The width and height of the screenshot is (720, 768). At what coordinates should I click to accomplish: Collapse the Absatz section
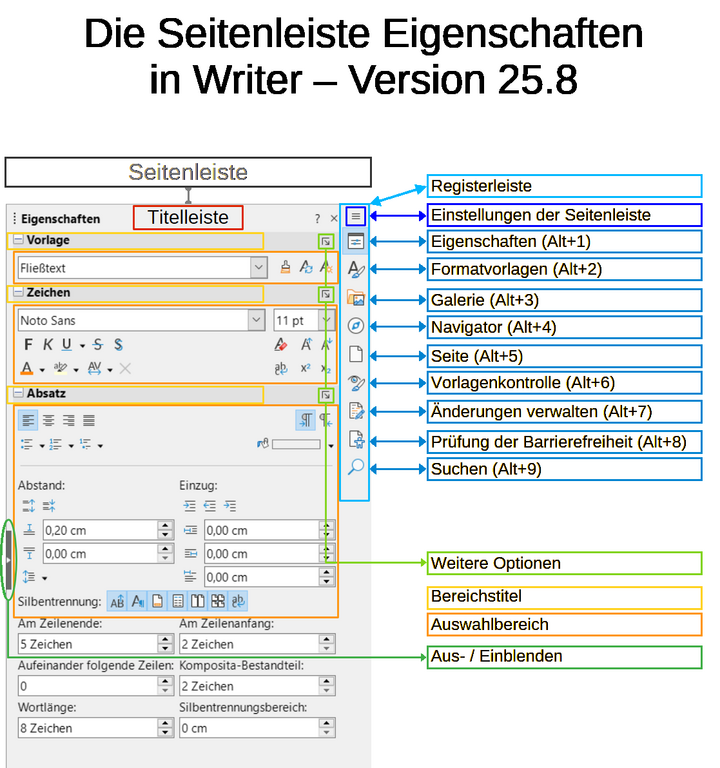(x=18, y=393)
